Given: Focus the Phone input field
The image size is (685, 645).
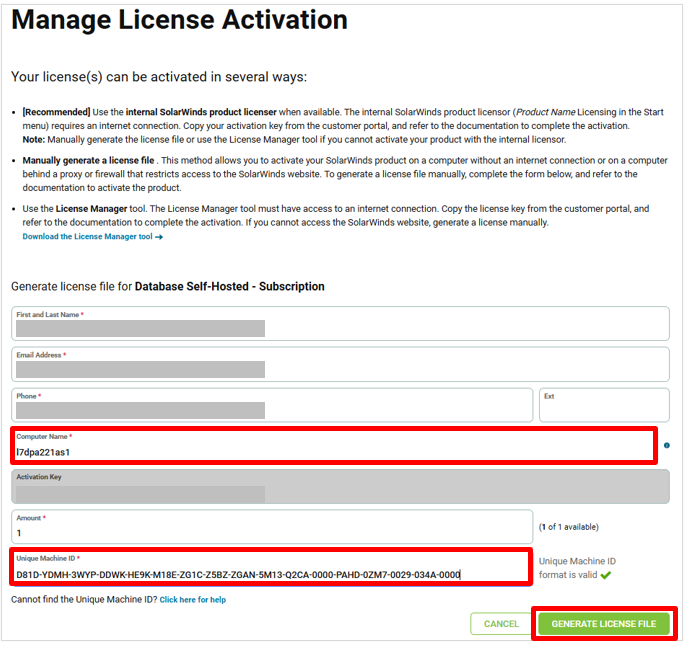Looking at the screenshot, I should pyautogui.click(x=272, y=405).
